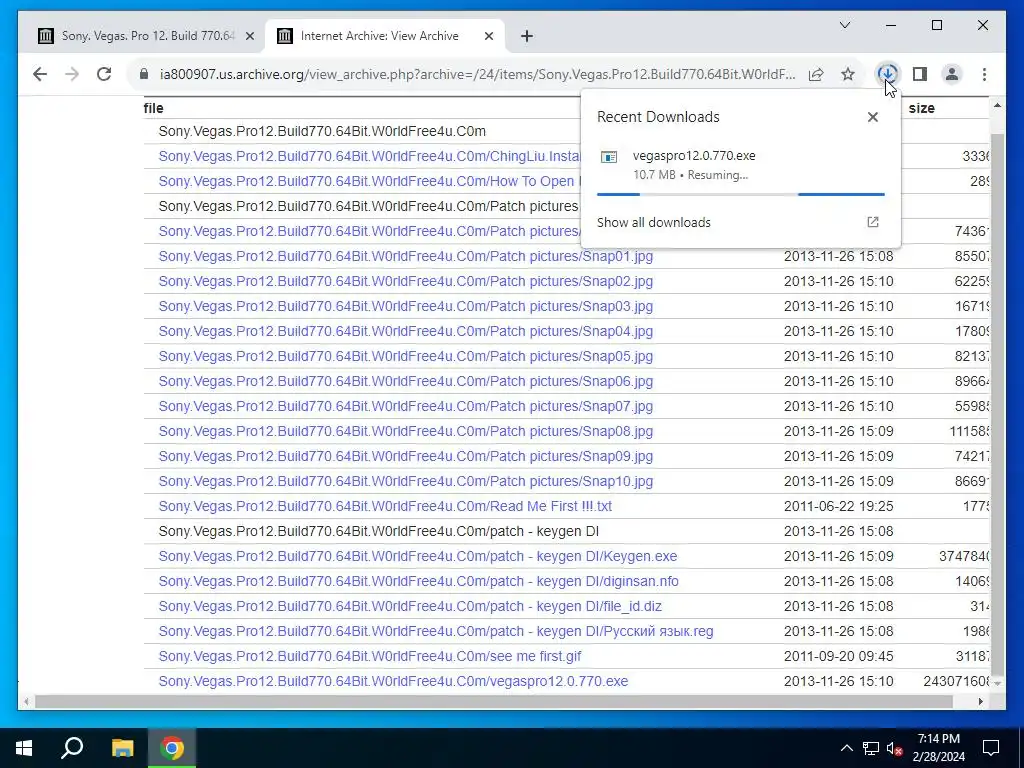Open the see me first.gif link
The image size is (1024, 768).
(370, 656)
